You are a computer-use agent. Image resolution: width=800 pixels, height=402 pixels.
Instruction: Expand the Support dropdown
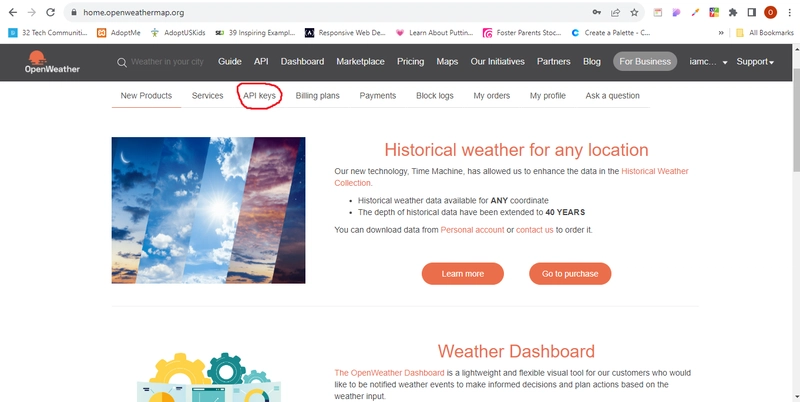pos(755,62)
